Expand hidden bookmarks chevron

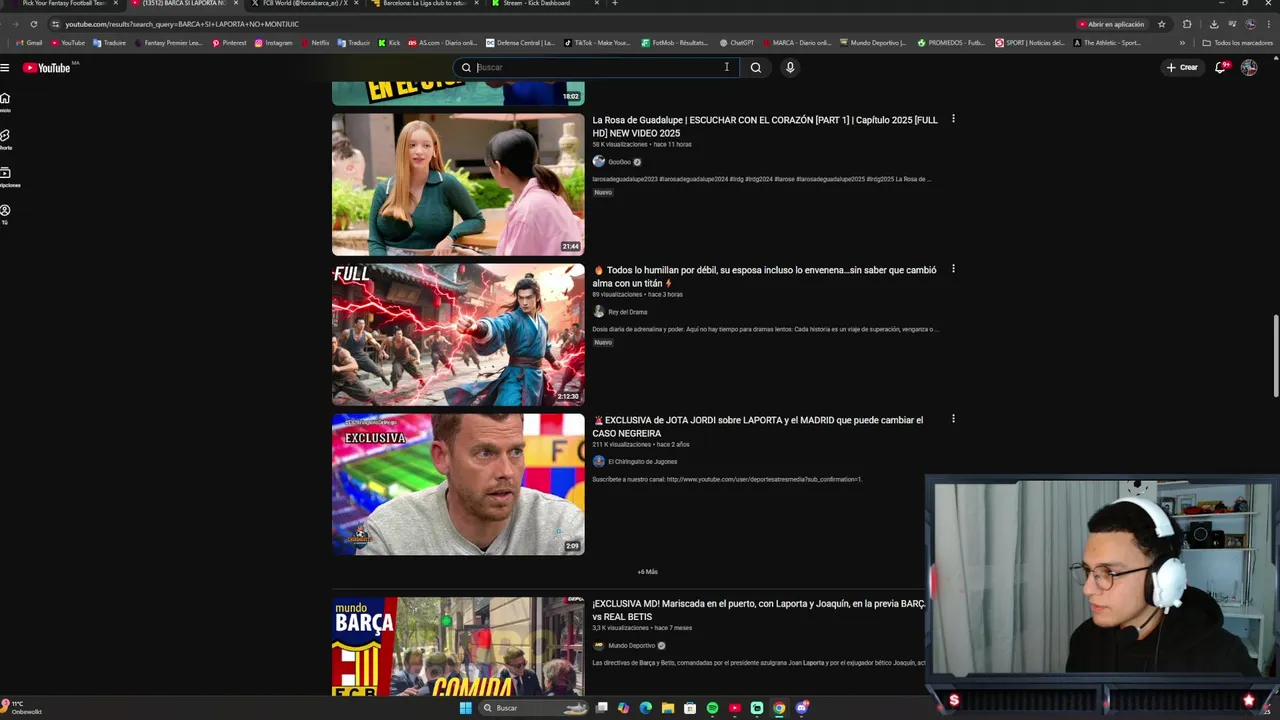(1182, 43)
